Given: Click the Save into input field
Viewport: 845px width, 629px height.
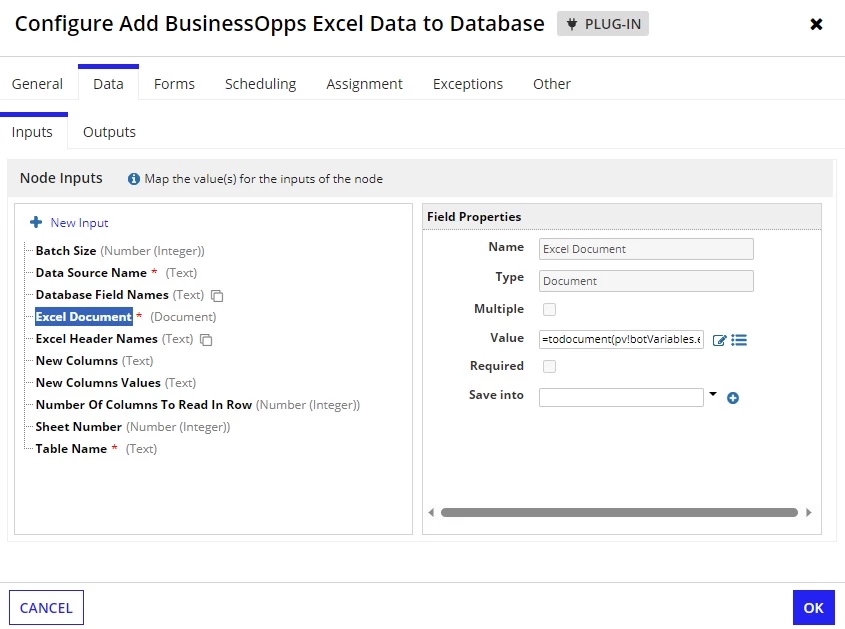Looking at the screenshot, I should coord(621,397).
